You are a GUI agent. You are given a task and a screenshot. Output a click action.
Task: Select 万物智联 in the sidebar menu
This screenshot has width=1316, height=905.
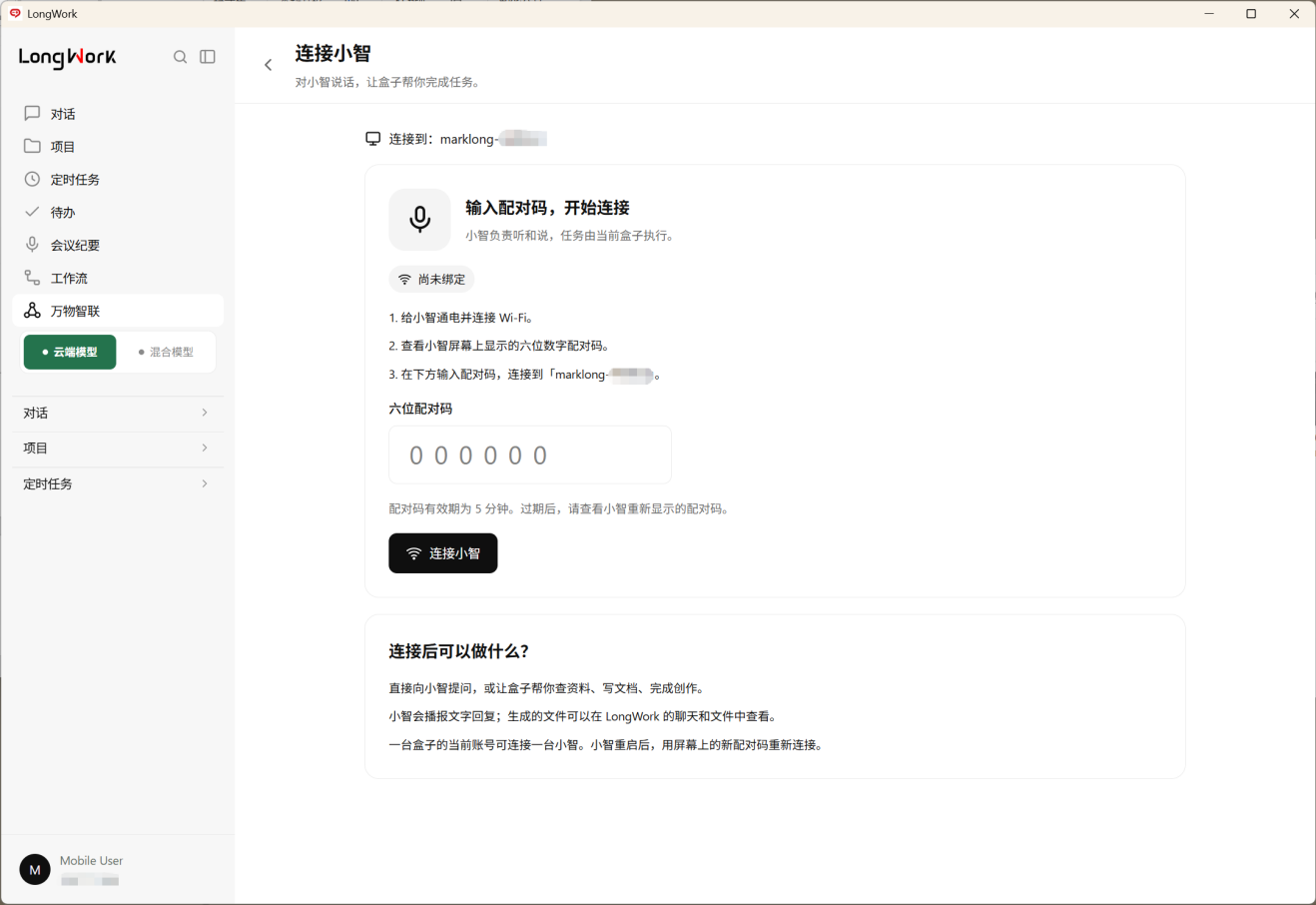[118, 311]
